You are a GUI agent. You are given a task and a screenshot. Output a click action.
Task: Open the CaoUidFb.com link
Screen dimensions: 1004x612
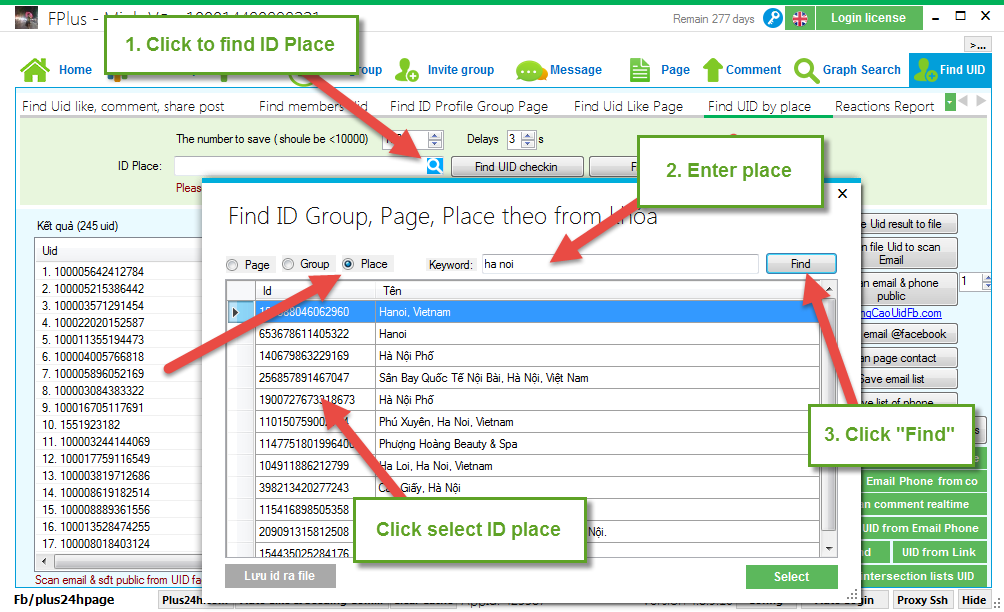(x=901, y=312)
